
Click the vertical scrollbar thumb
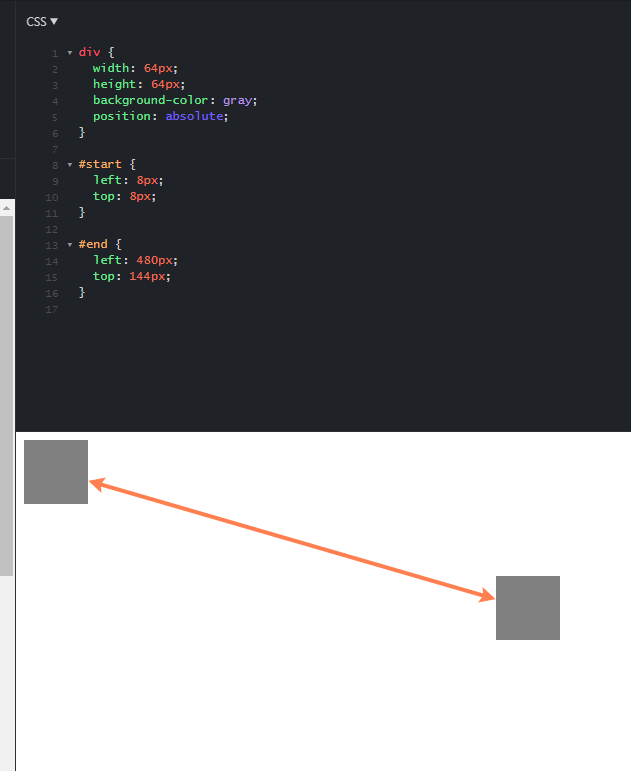click(x=6, y=395)
